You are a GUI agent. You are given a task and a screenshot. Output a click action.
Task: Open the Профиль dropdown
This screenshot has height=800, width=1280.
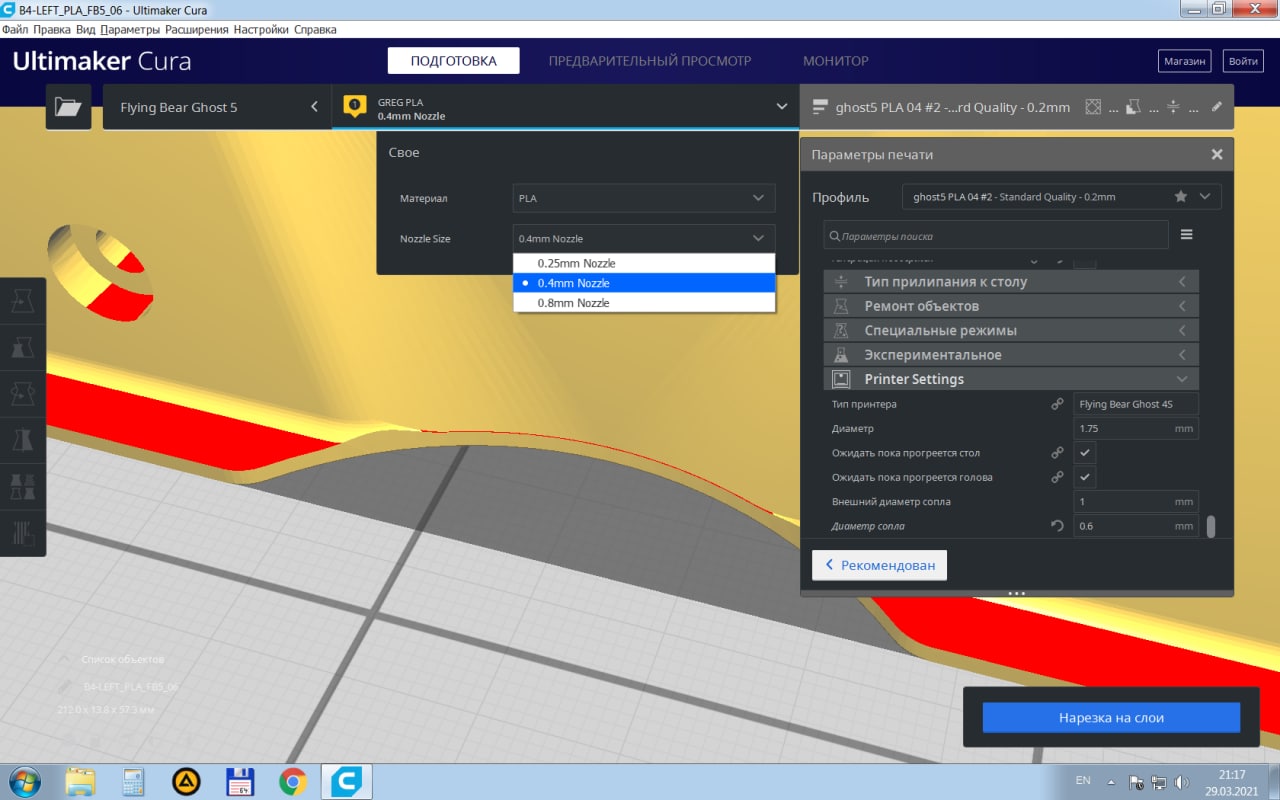[x=1062, y=197]
